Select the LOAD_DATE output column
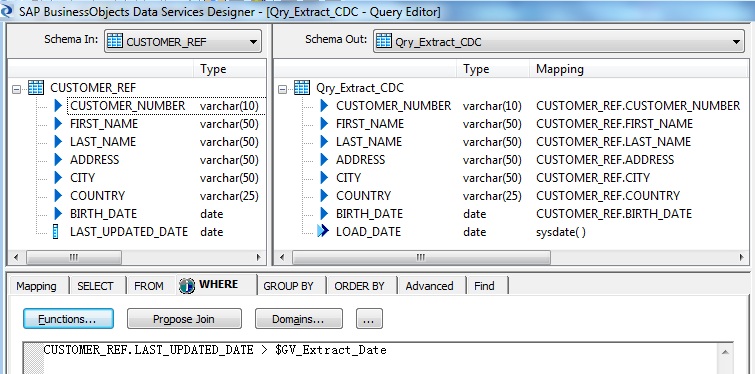The width and height of the screenshot is (755, 374). click(368, 232)
